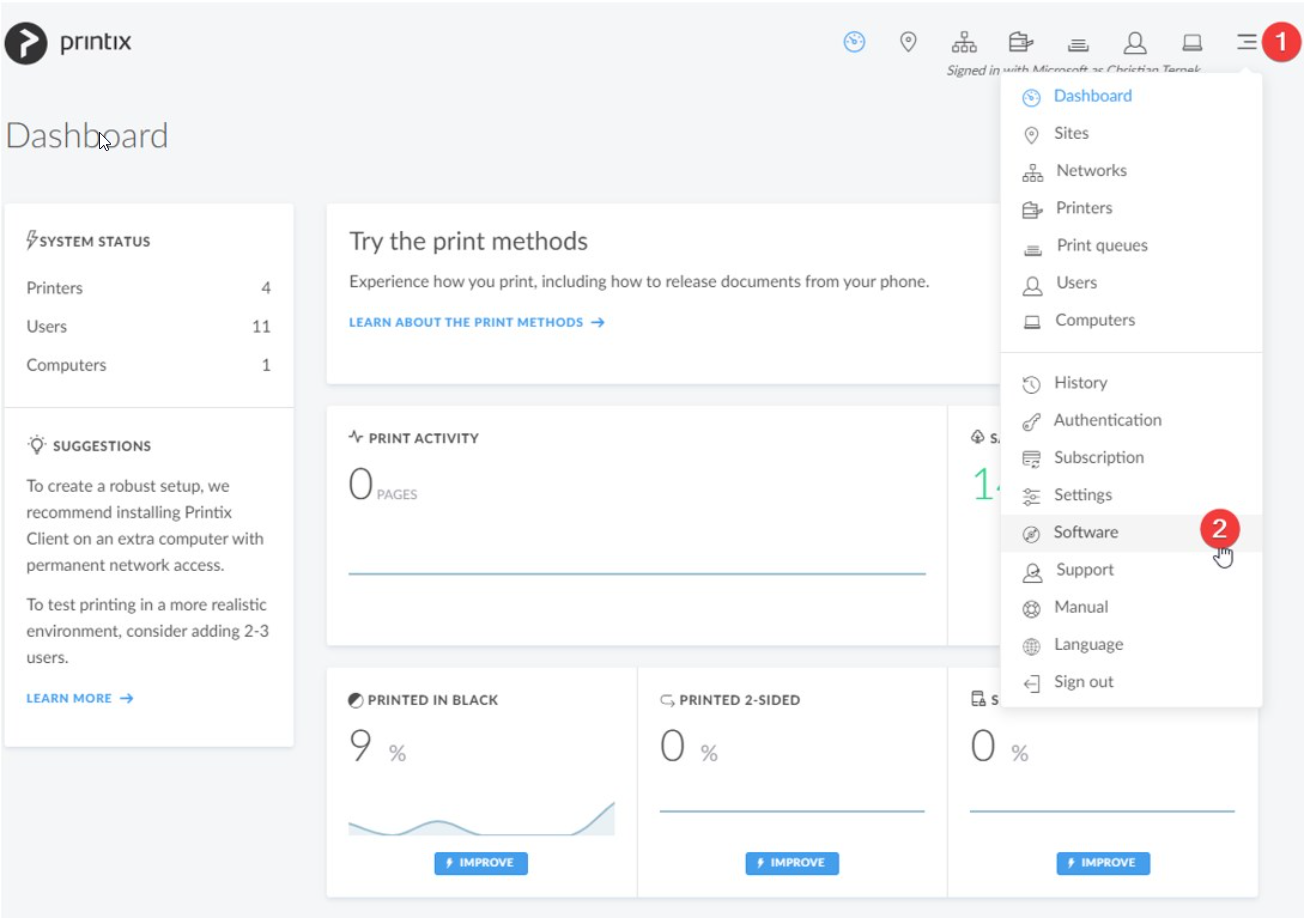Open the Computers icon in the toolbar
This screenshot has width=1304, height=918.
point(1191,42)
